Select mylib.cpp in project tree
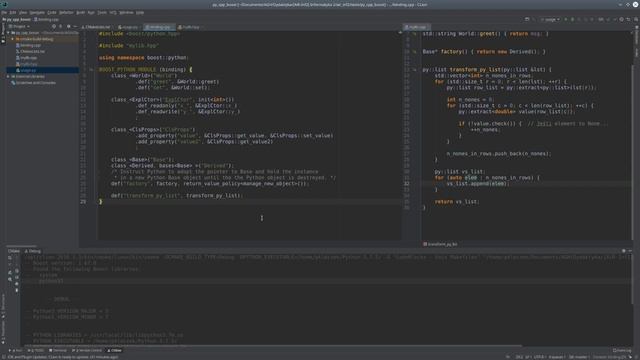 point(28,58)
